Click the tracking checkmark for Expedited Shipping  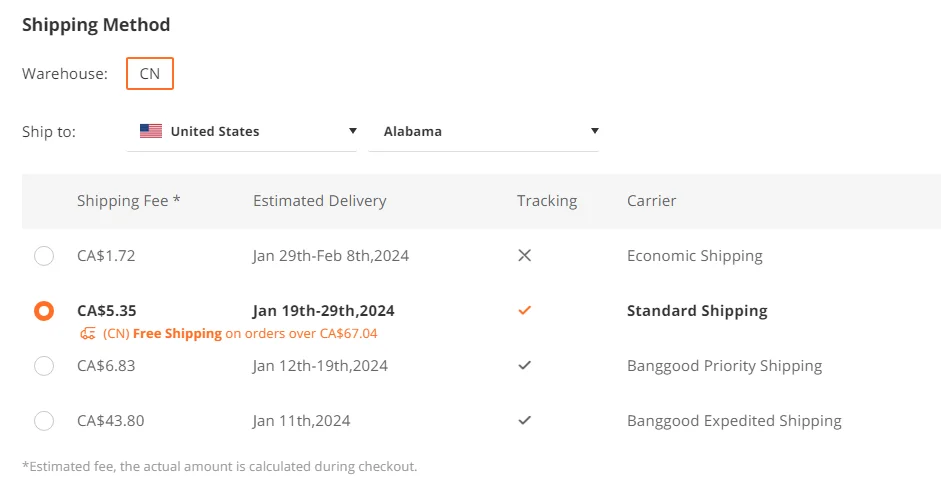point(524,421)
